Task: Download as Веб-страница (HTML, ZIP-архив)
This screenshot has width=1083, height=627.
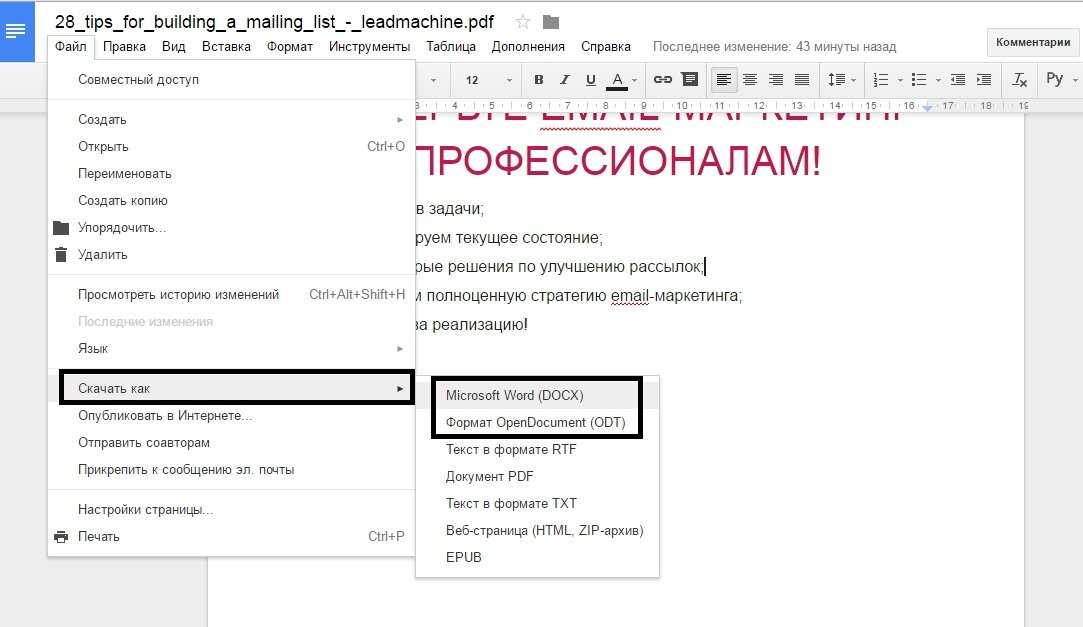Action: coord(537,530)
